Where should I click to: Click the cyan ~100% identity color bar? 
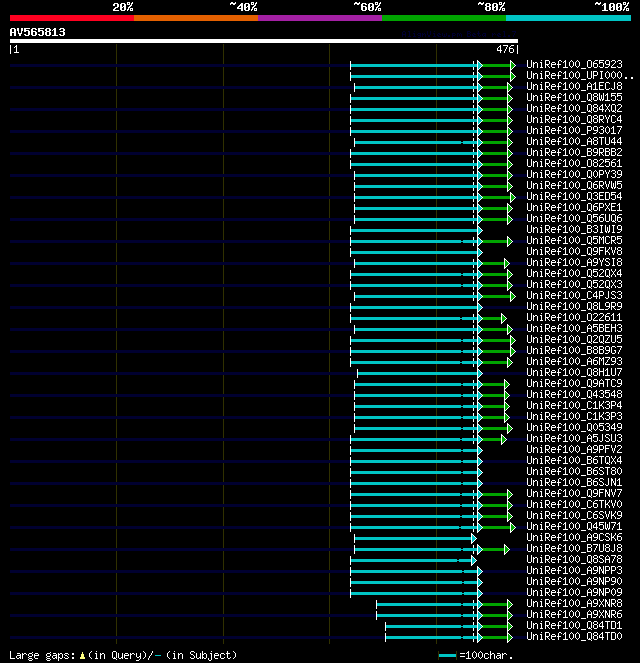point(568,18)
